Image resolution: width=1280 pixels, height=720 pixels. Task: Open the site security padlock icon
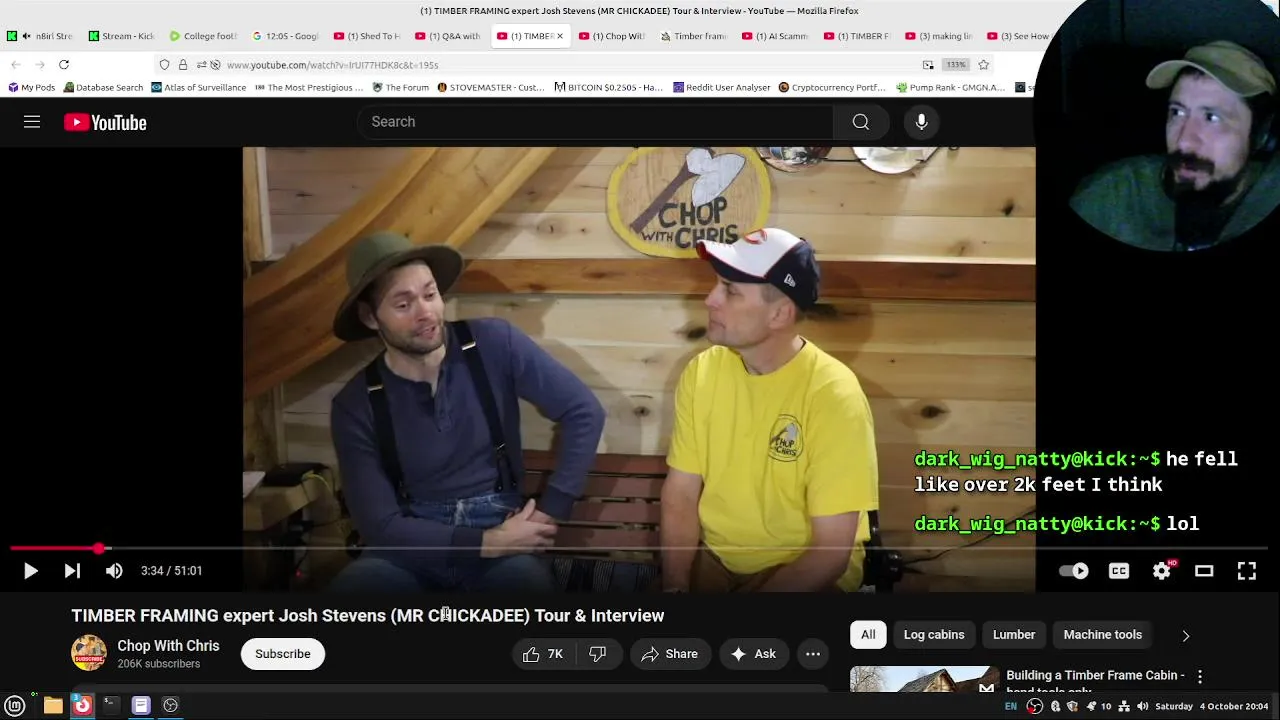point(183,65)
